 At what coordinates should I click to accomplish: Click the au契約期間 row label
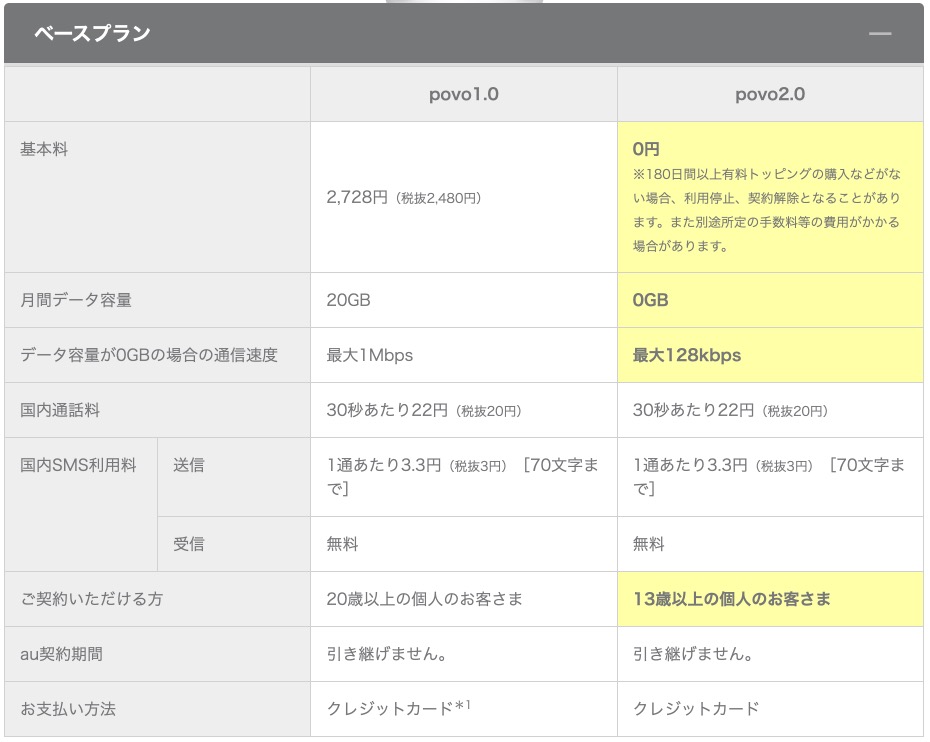(61, 654)
